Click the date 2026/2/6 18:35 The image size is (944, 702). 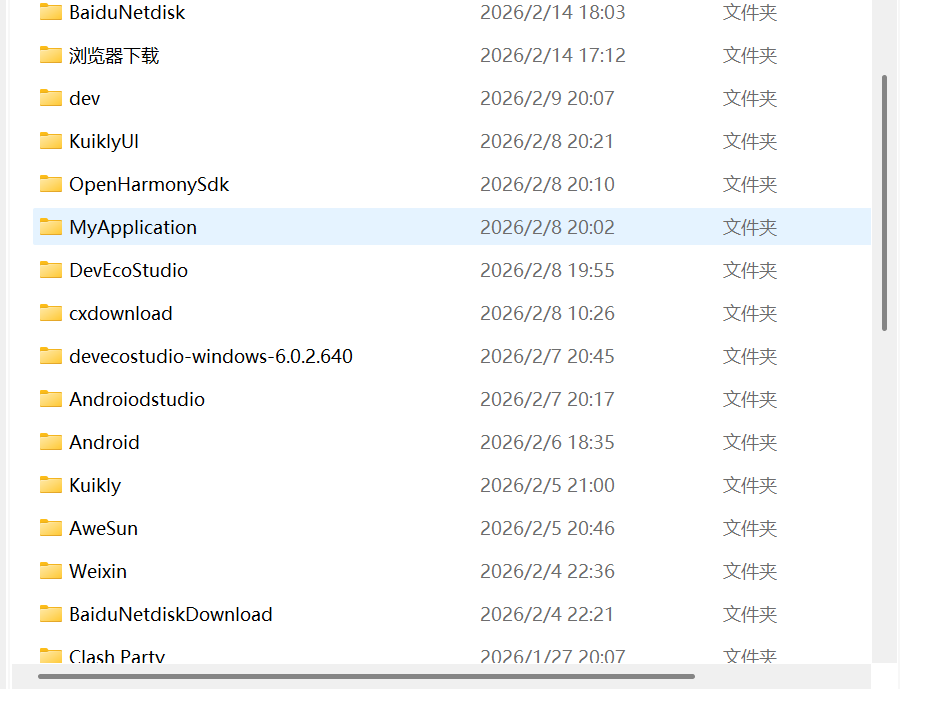(547, 443)
